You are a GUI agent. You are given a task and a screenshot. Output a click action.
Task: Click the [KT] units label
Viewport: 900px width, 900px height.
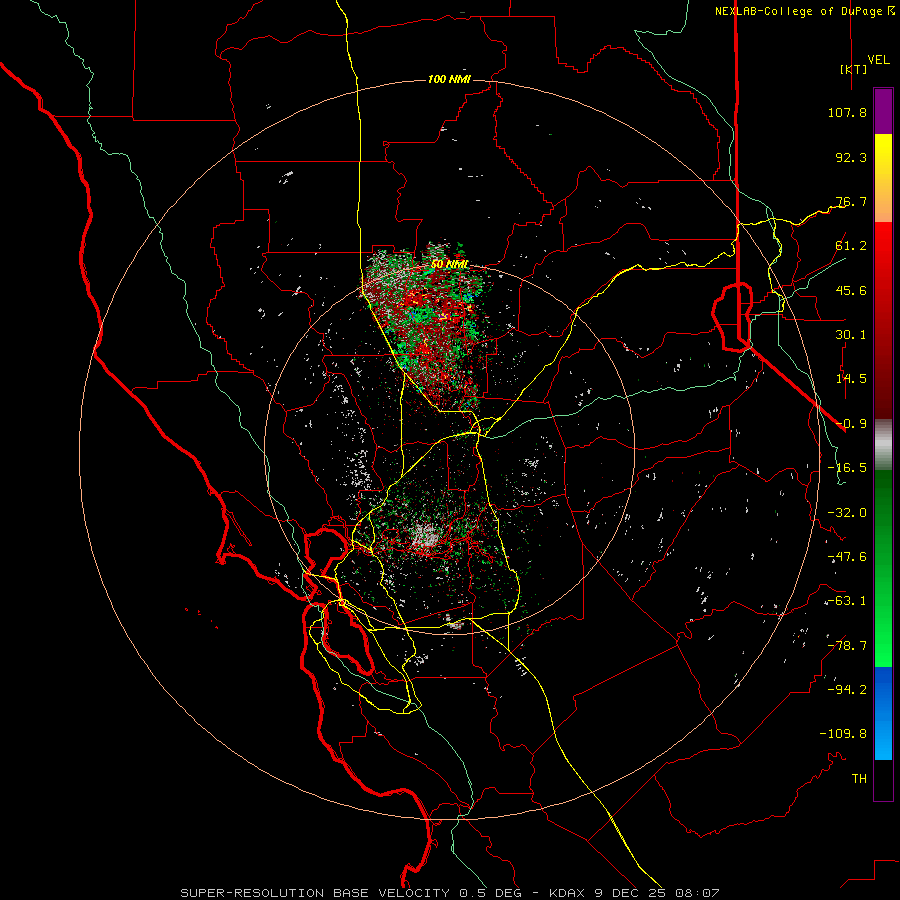click(854, 69)
